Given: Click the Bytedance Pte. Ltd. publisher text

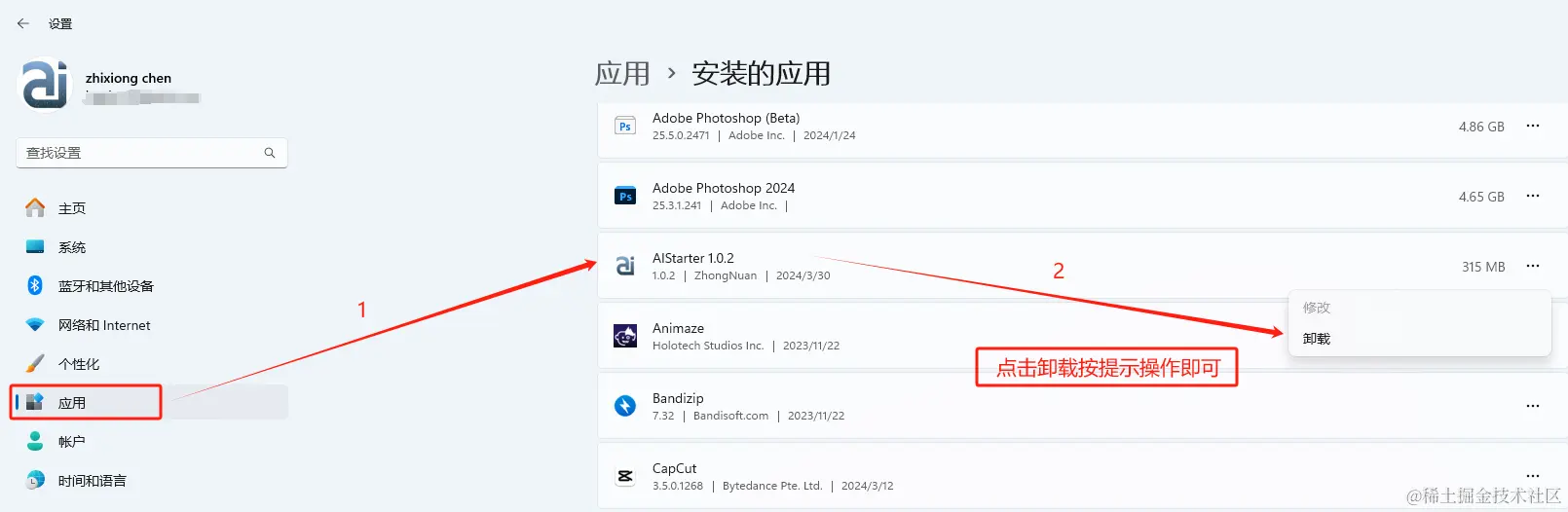Looking at the screenshot, I should pyautogui.click(x=772, y=486).
